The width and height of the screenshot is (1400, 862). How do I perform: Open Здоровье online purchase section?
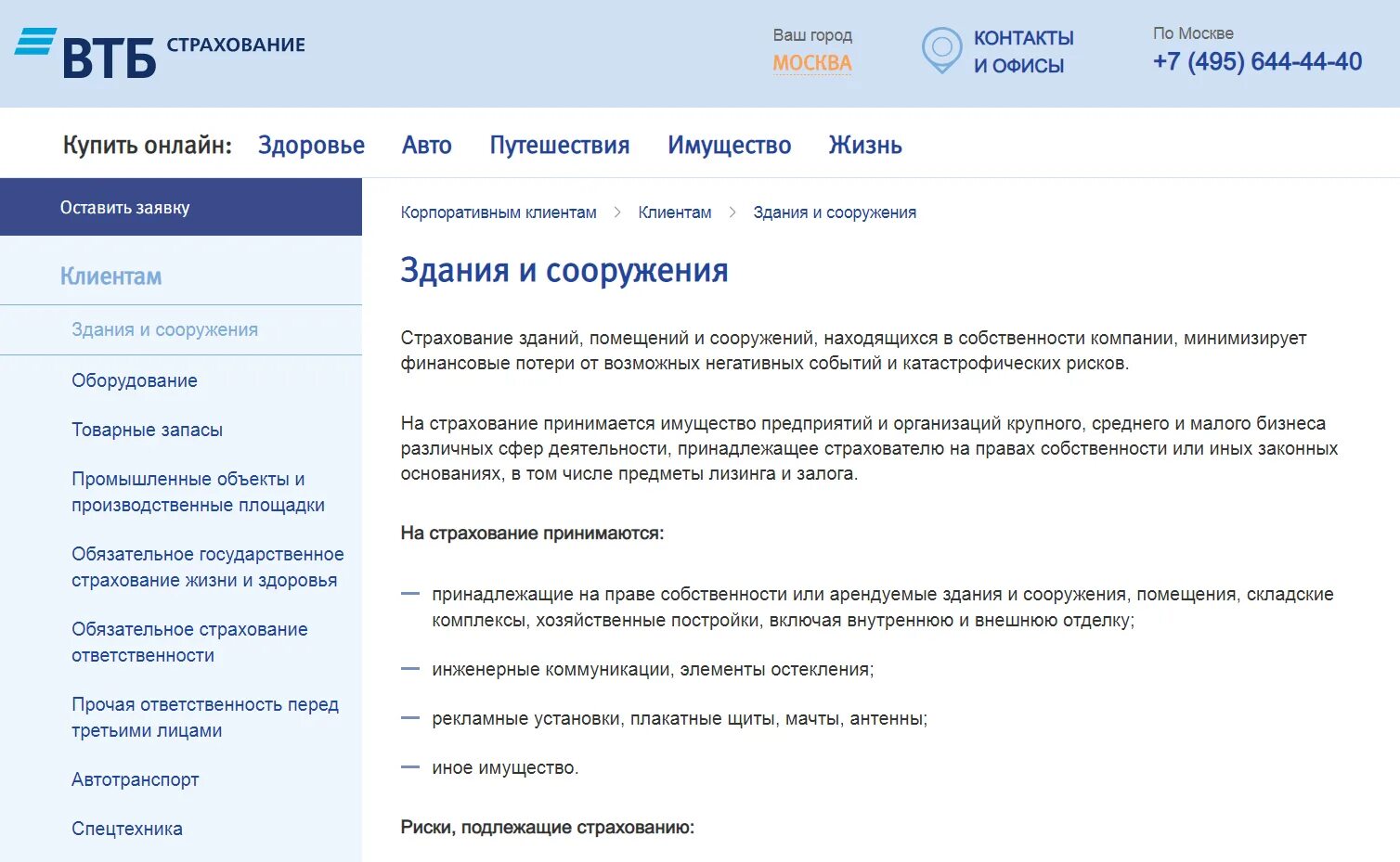coord(311,146)
